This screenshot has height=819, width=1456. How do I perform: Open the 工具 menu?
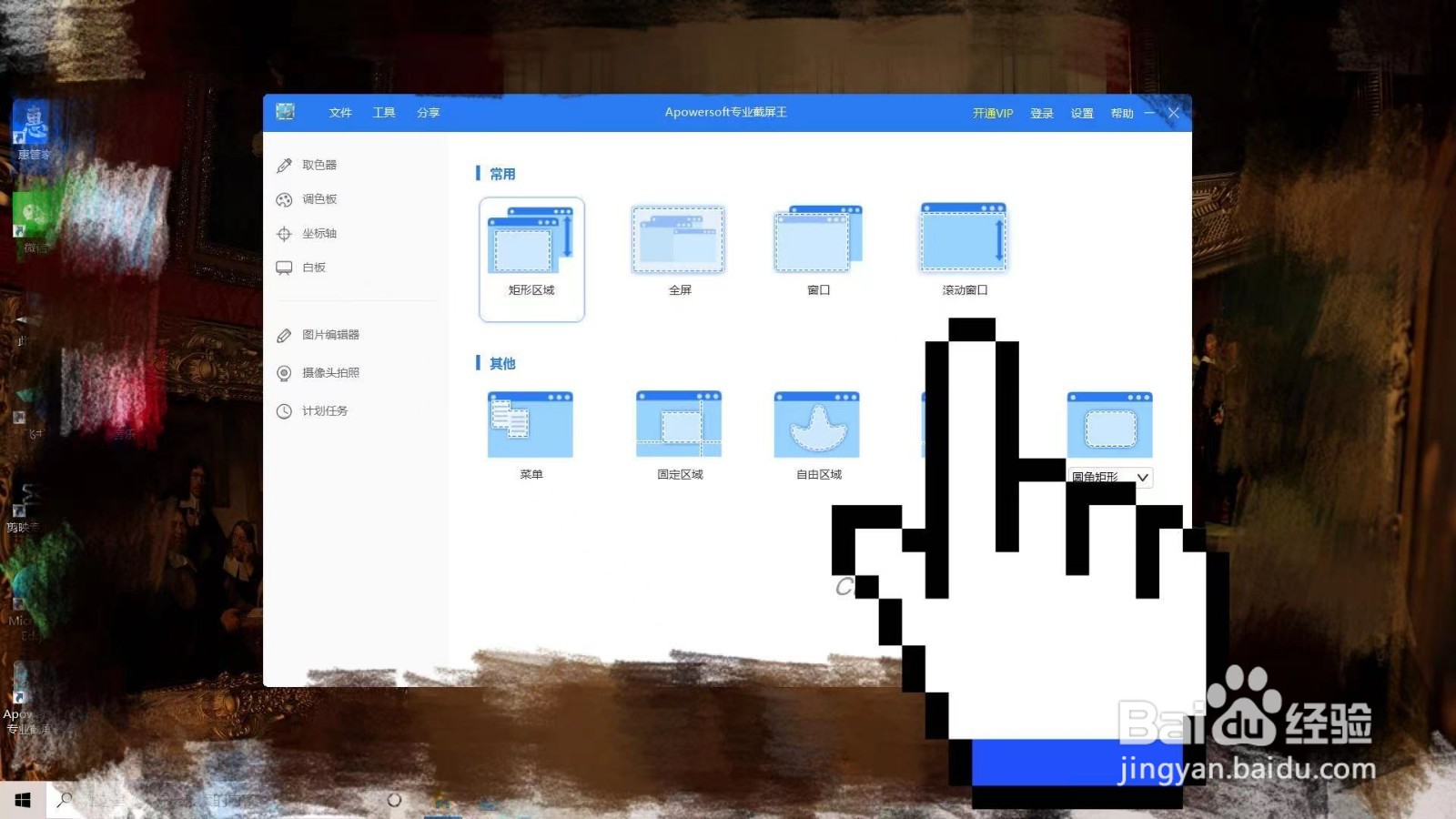click(x=384, y=113)
